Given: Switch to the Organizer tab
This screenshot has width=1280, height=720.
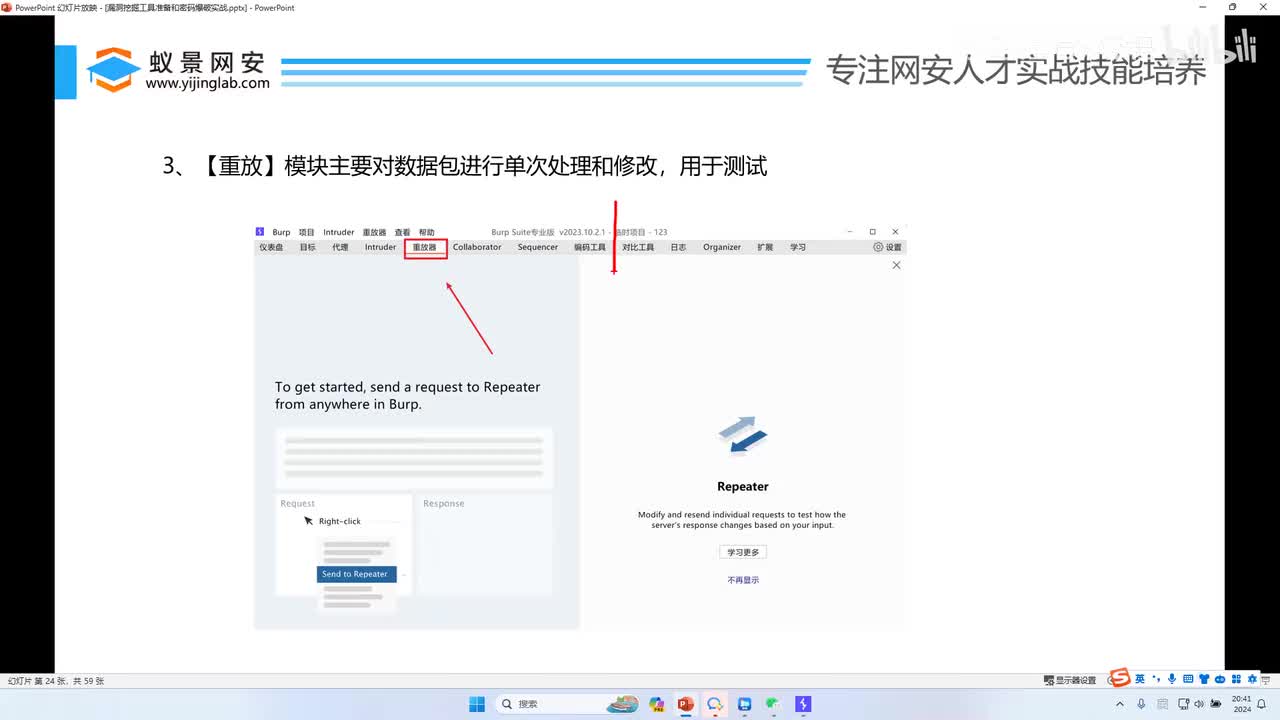Looking at the screenshot, I should pyautogui.click(x=722, y=247).
